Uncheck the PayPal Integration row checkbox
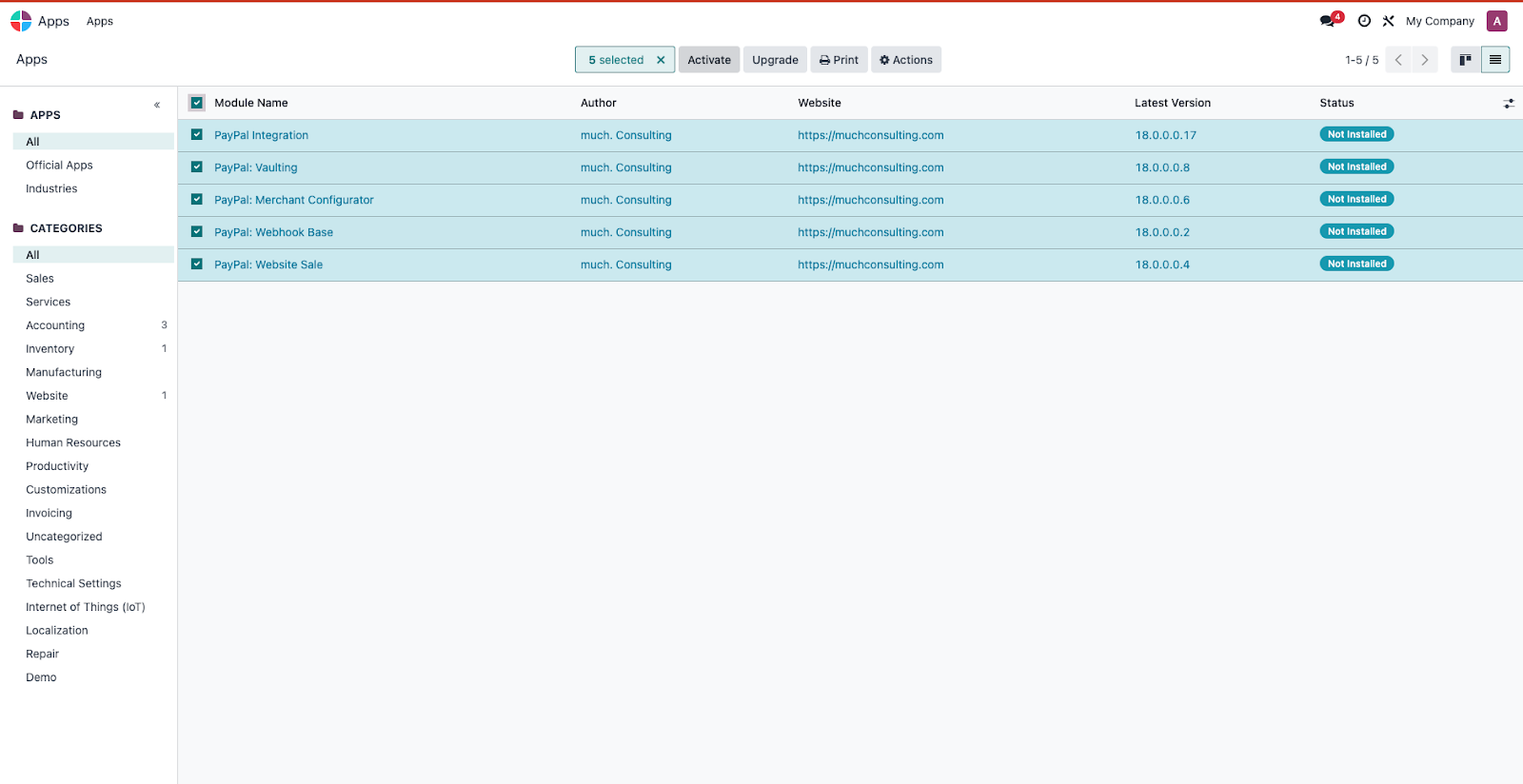 tap(197, 135)
